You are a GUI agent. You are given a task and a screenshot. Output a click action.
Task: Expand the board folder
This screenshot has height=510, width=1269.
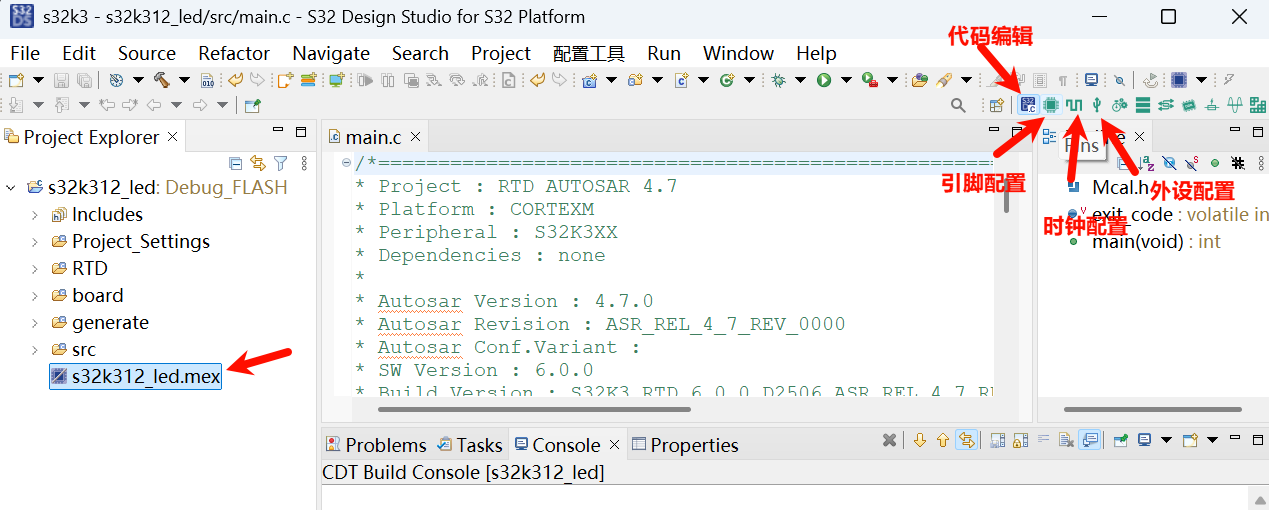click(34, 295)
